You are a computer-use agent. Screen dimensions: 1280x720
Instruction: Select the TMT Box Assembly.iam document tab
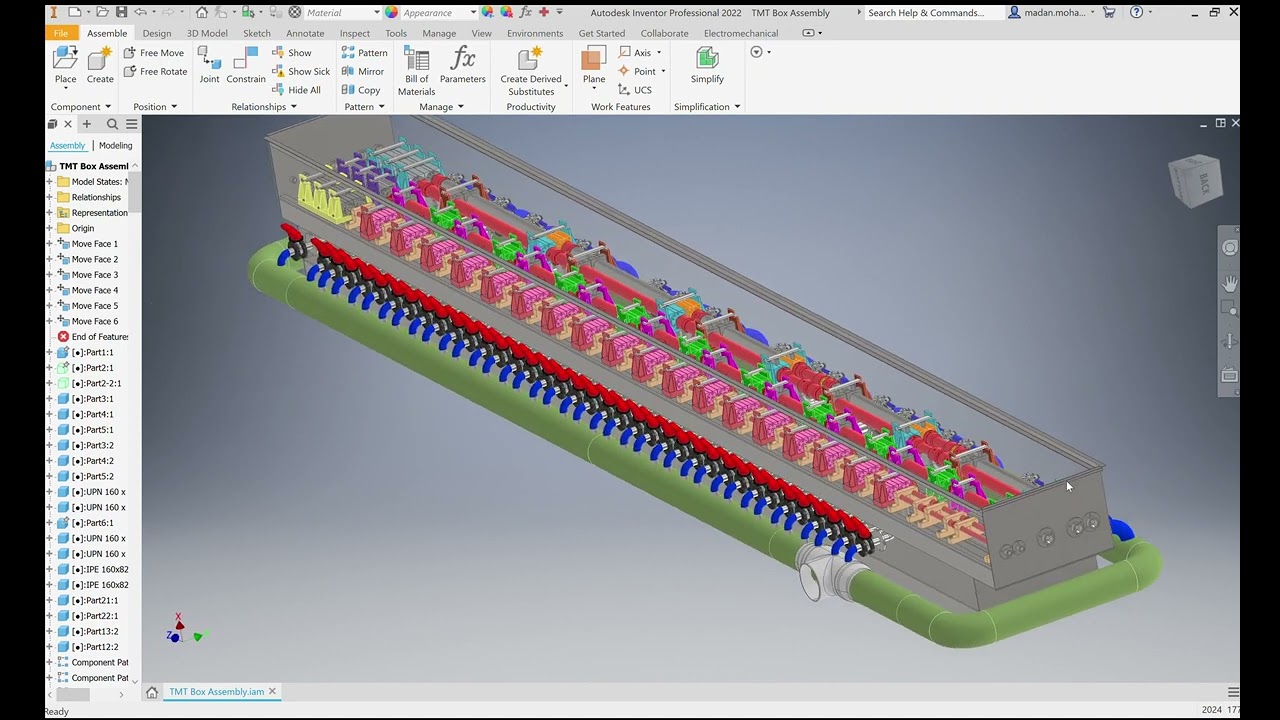(216, 692)
